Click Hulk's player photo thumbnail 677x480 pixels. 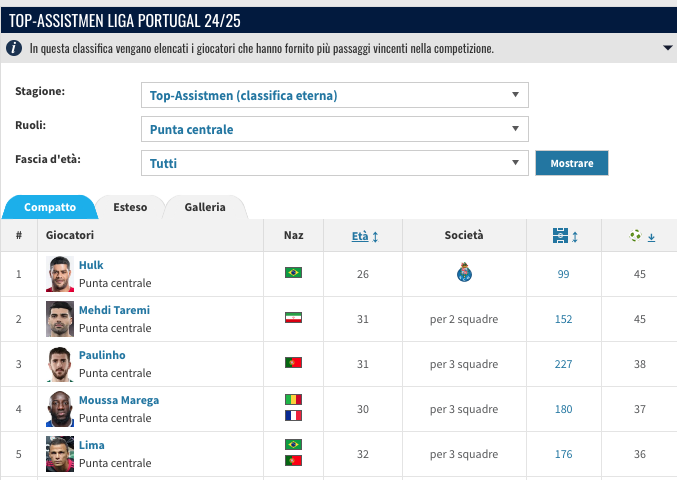[60, 274]
